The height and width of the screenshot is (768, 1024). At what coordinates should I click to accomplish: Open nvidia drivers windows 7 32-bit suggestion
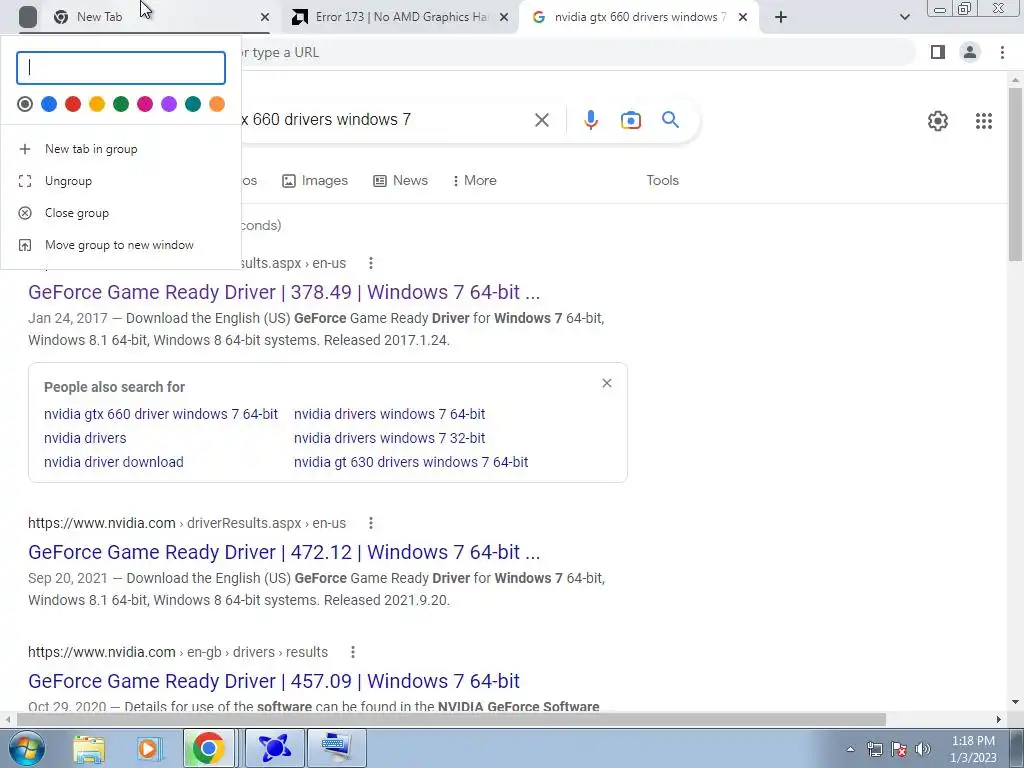point(389,438)
